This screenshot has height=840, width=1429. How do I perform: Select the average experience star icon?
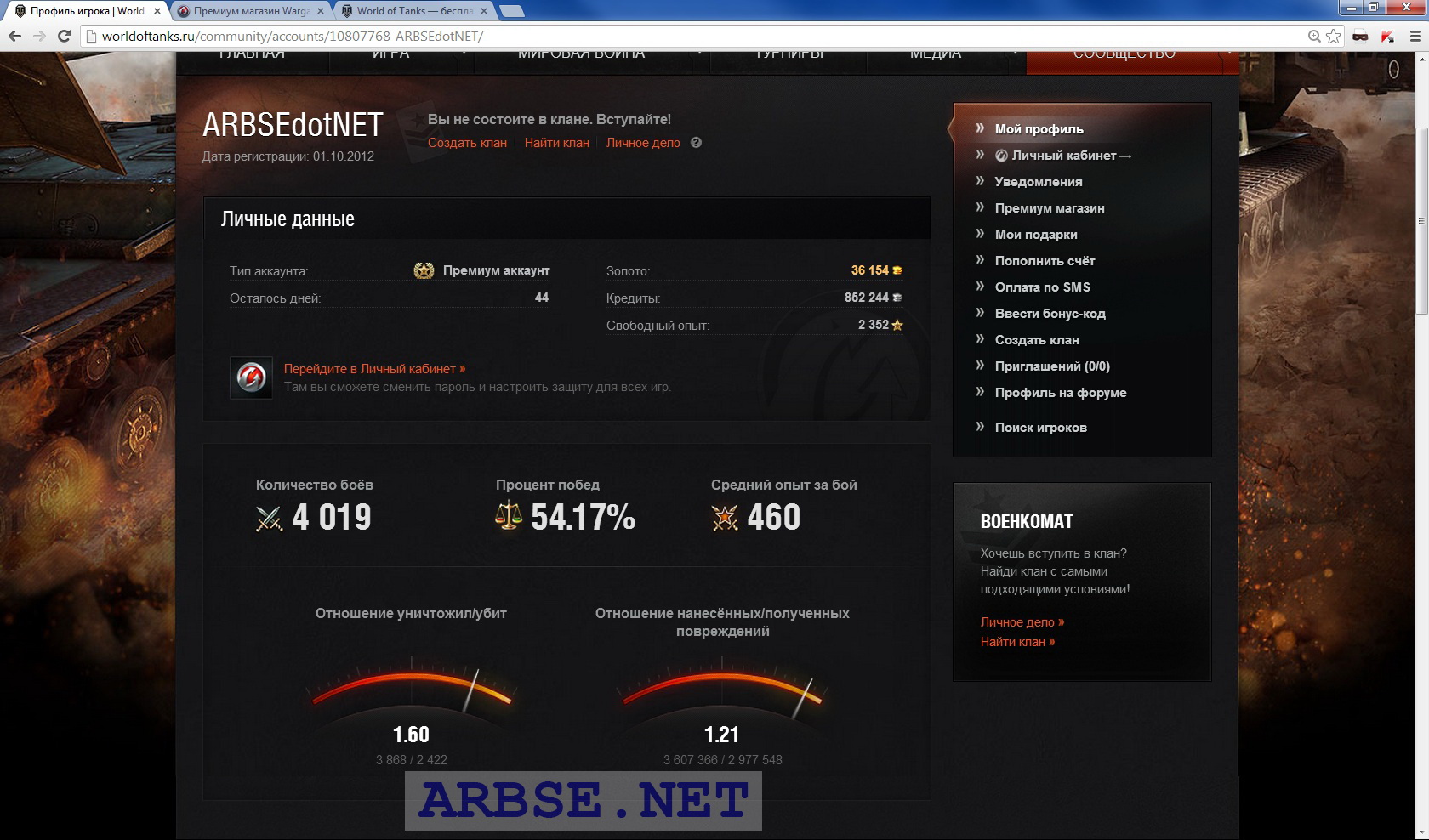click(725, 517)
